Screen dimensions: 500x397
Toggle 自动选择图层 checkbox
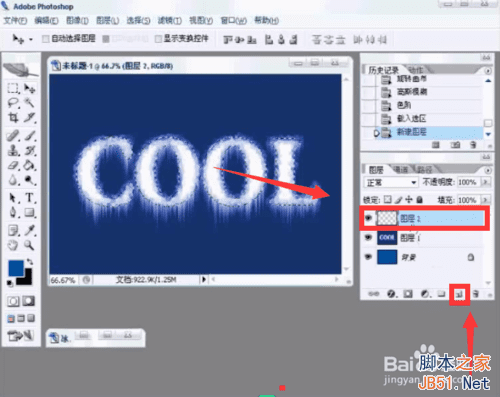(x=46, y=39)
